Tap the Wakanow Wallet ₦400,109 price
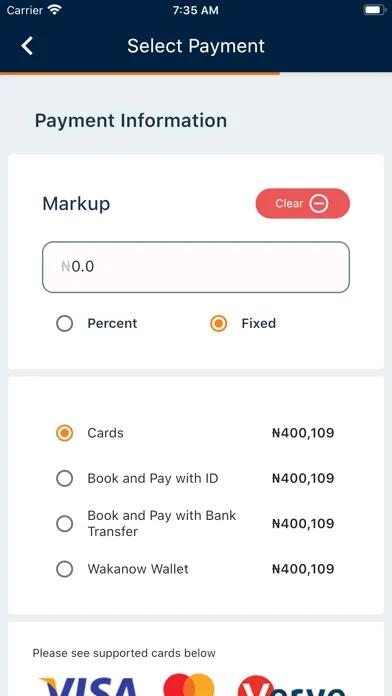392x696 pixels. [303, 569]
